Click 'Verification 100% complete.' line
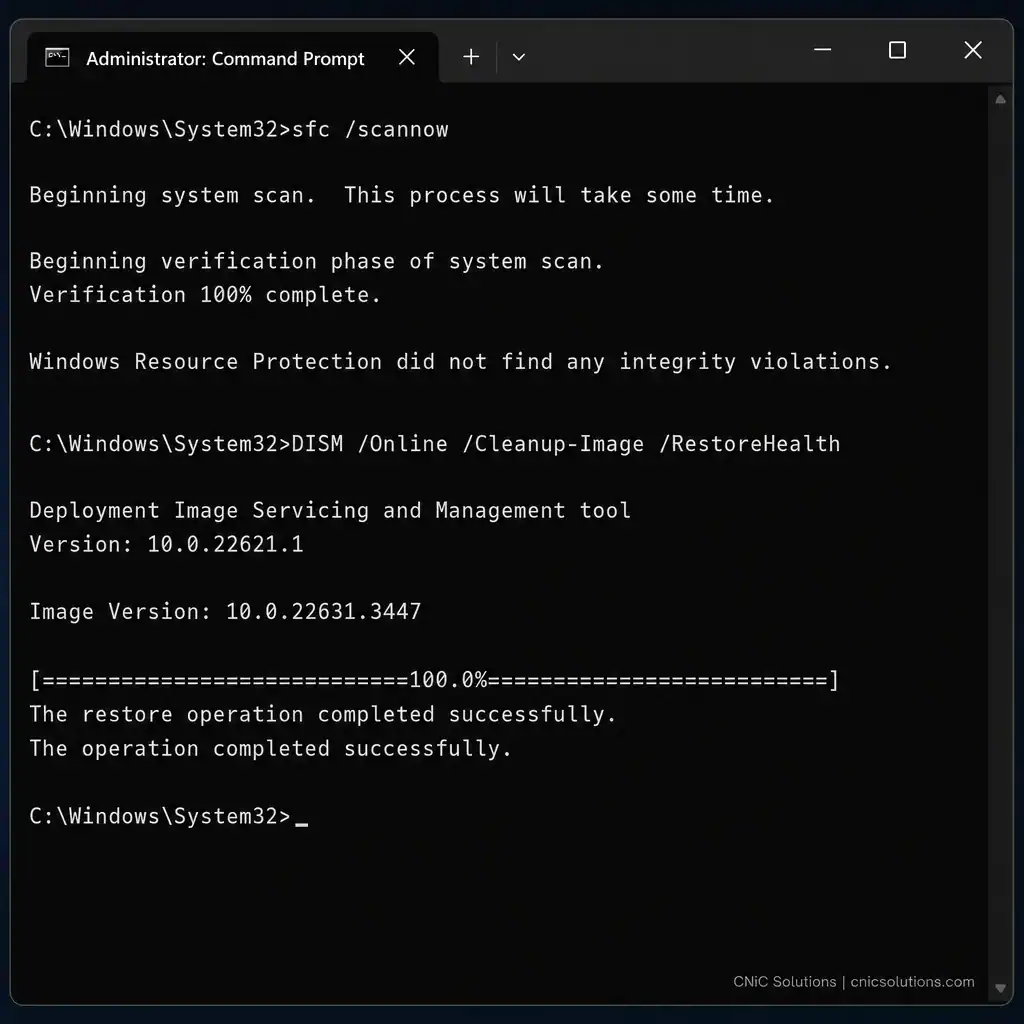This screenshot has width=1024, height=1024. click(205, 295)
